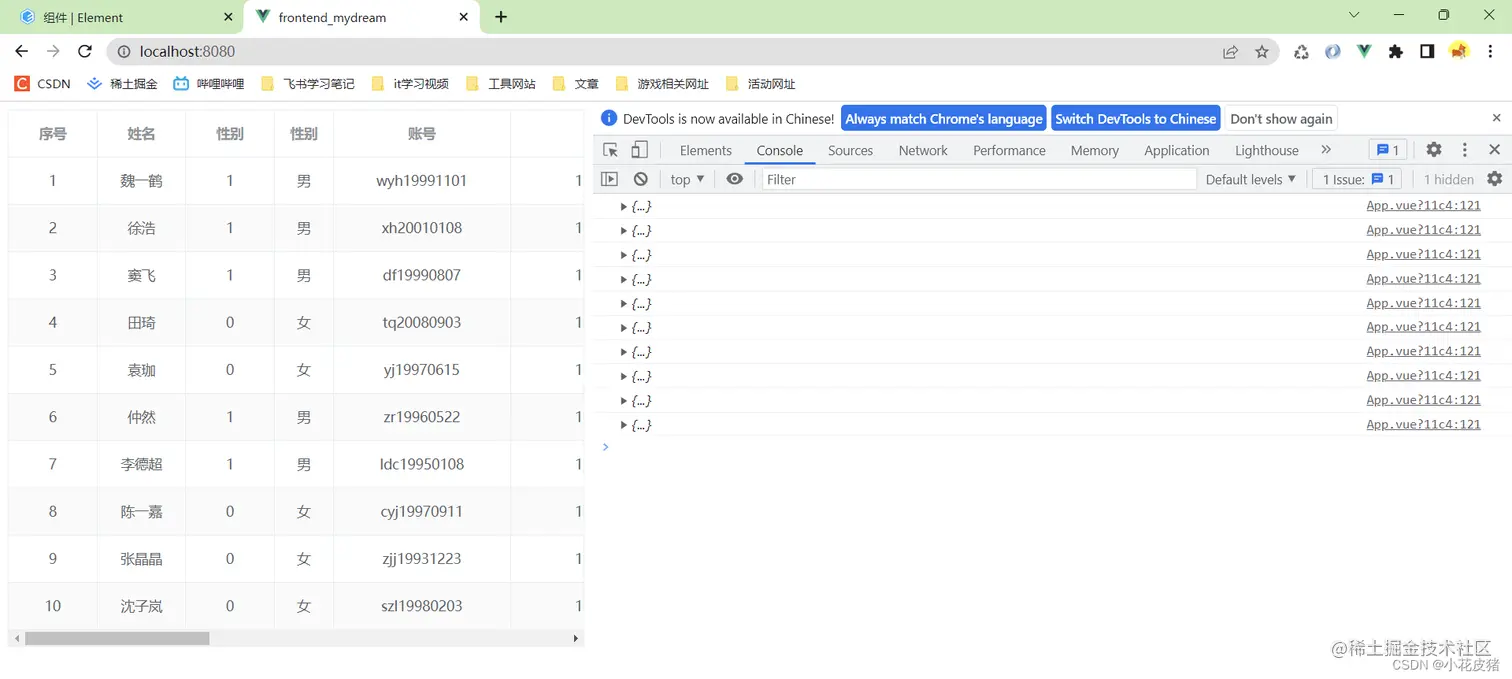Open the tab search chevron in title bar

click(1354, 15)
